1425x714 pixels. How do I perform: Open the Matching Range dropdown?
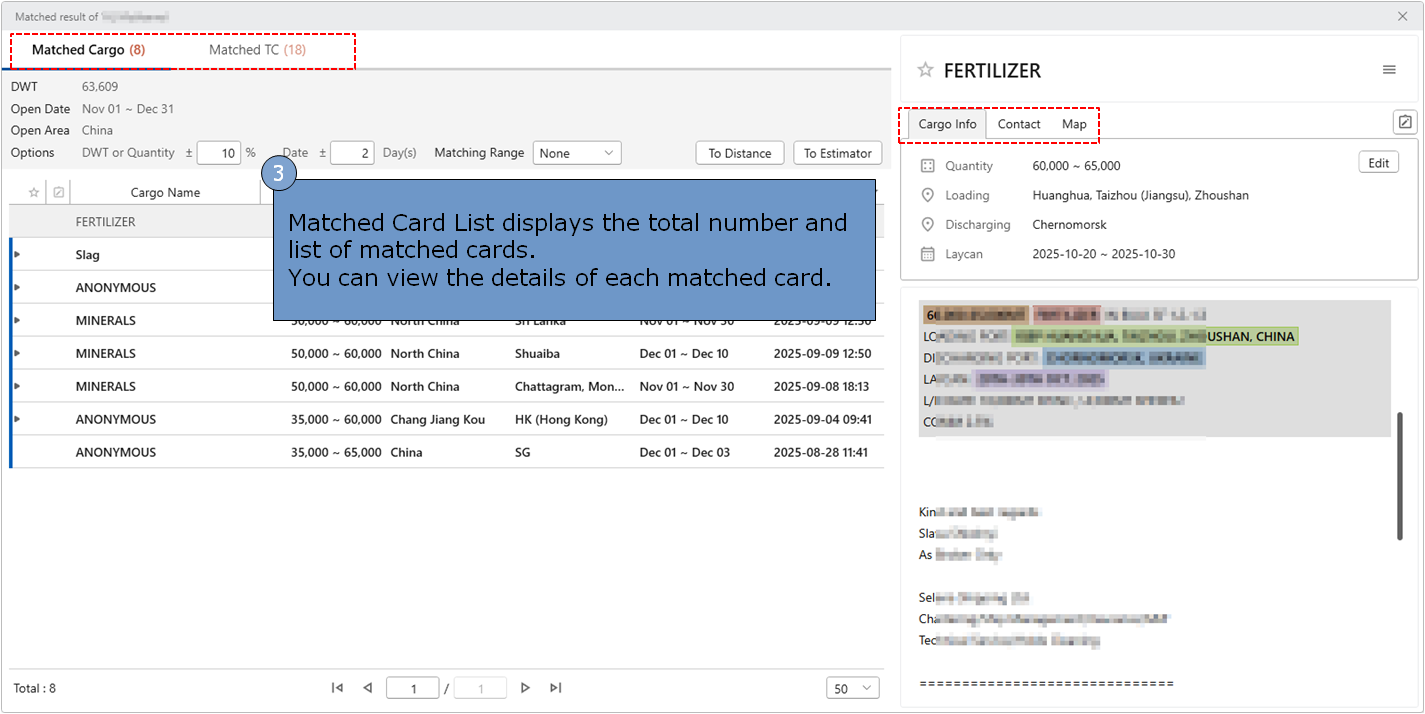point(577,153)
